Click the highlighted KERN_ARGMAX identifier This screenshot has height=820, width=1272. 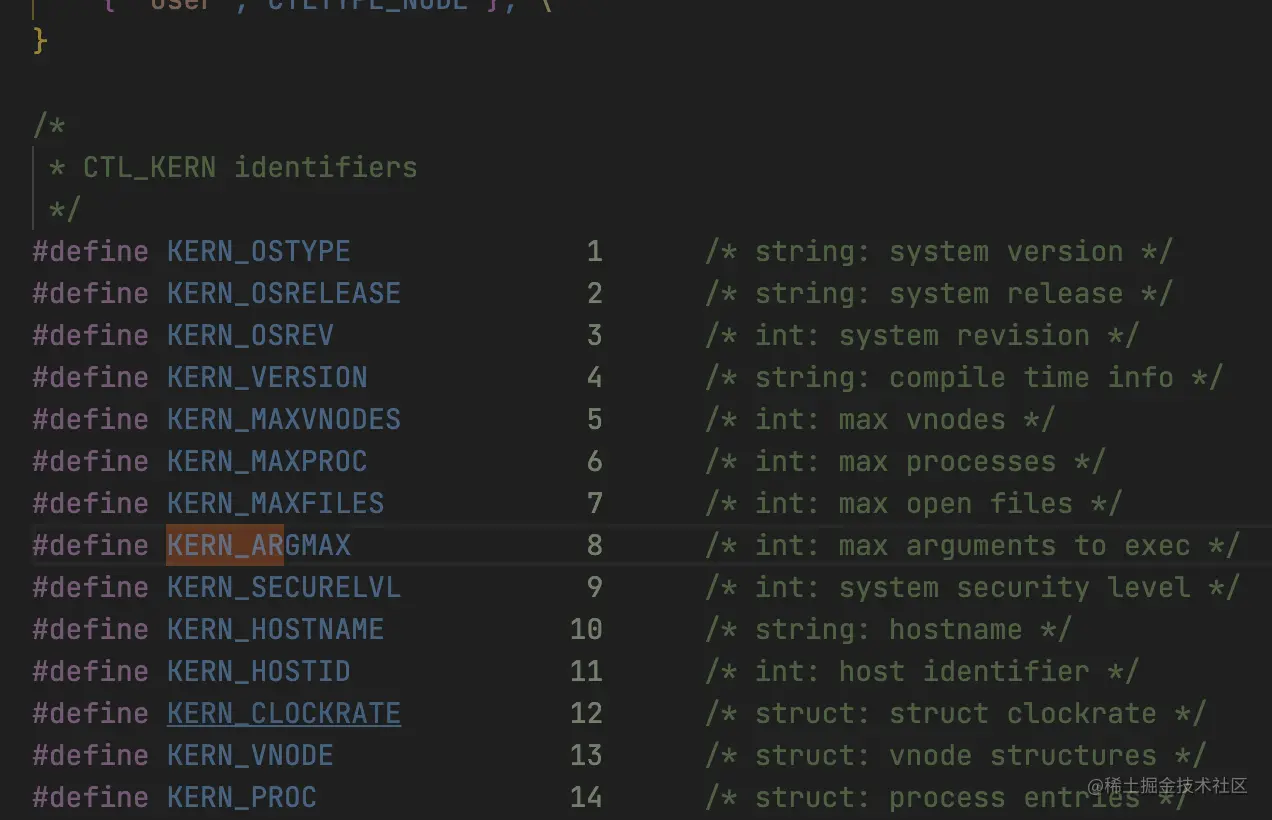coord(259,545)
